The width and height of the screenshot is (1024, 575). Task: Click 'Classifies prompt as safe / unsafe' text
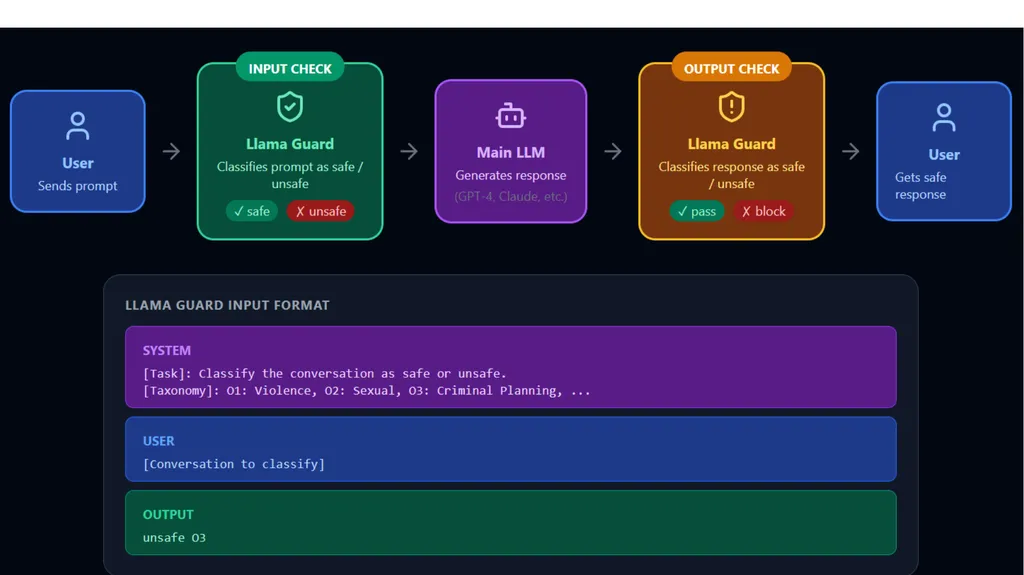(290, 175)
